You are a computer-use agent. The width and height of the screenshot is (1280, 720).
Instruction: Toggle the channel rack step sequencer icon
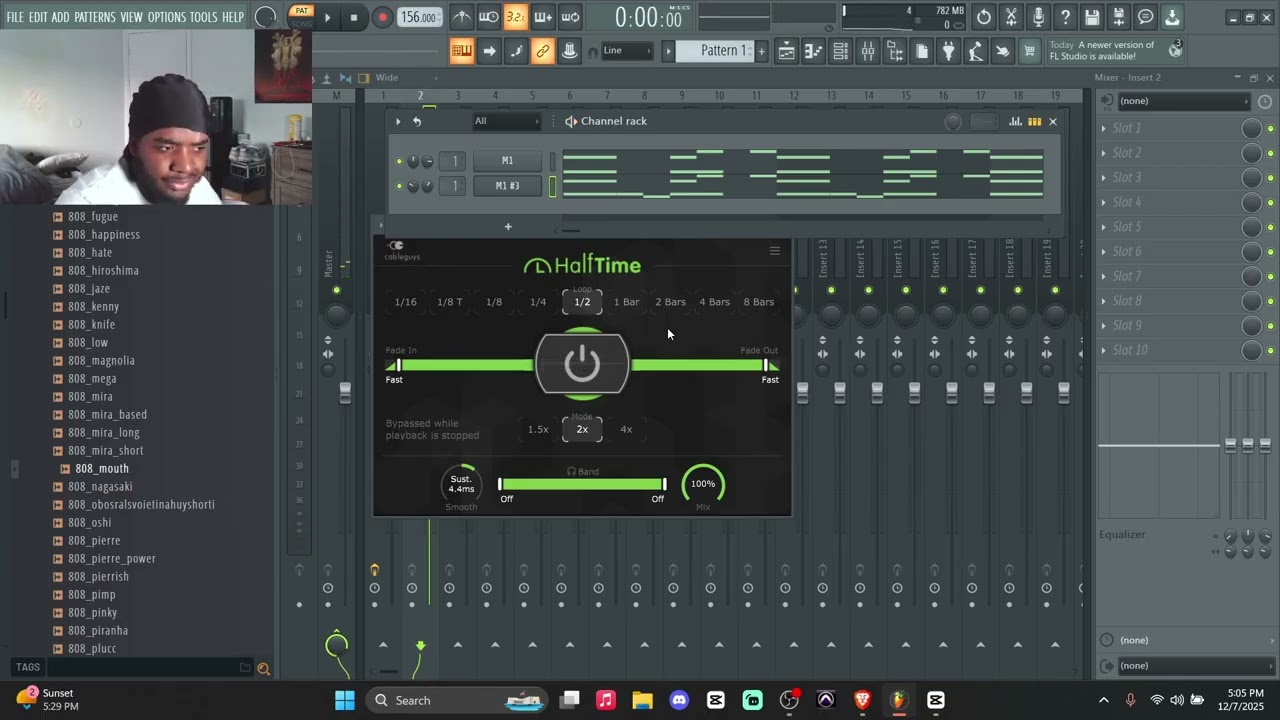tap(1034, 122)
